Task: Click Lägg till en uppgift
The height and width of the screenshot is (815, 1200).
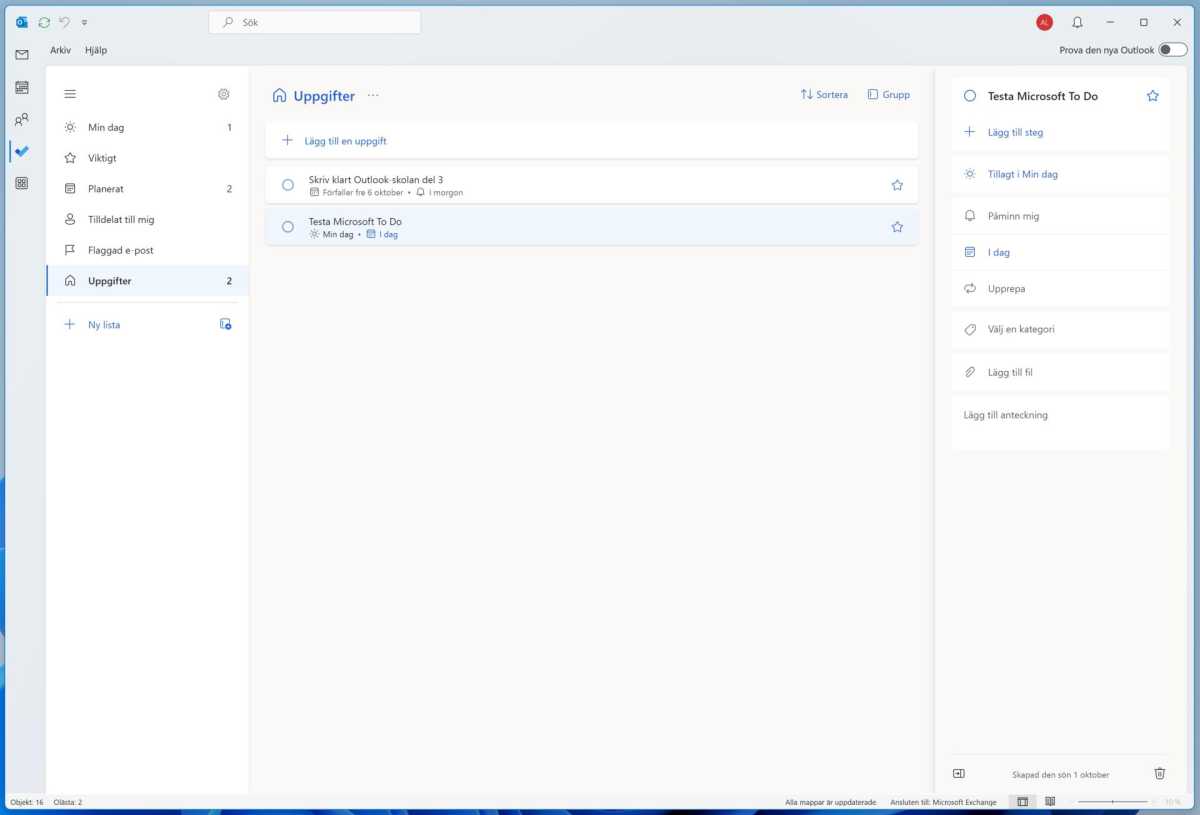Action: coord(591,141)
